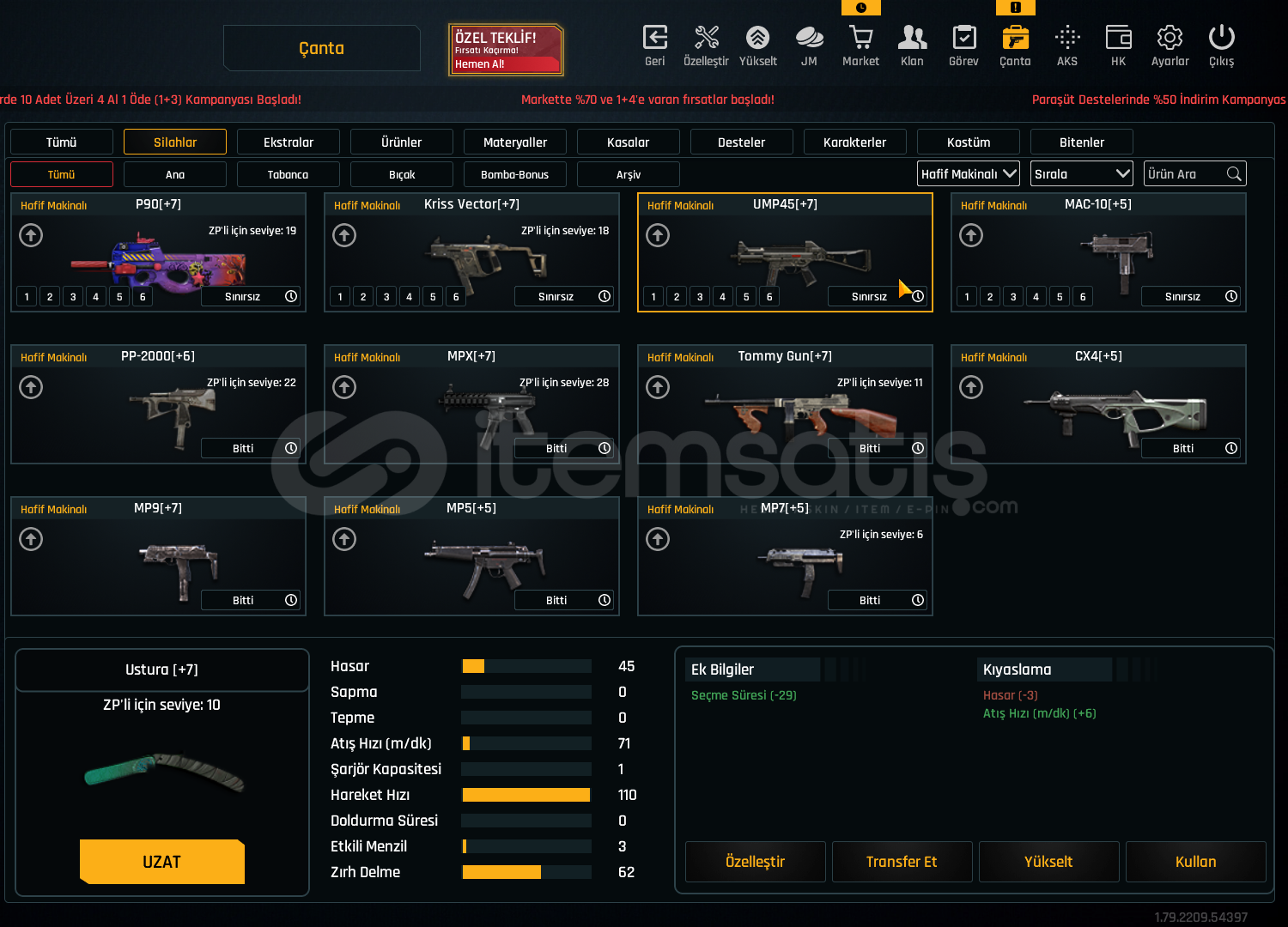
Task: Click upgrade arrow on P90[+7] card
Action: point(31,235)
